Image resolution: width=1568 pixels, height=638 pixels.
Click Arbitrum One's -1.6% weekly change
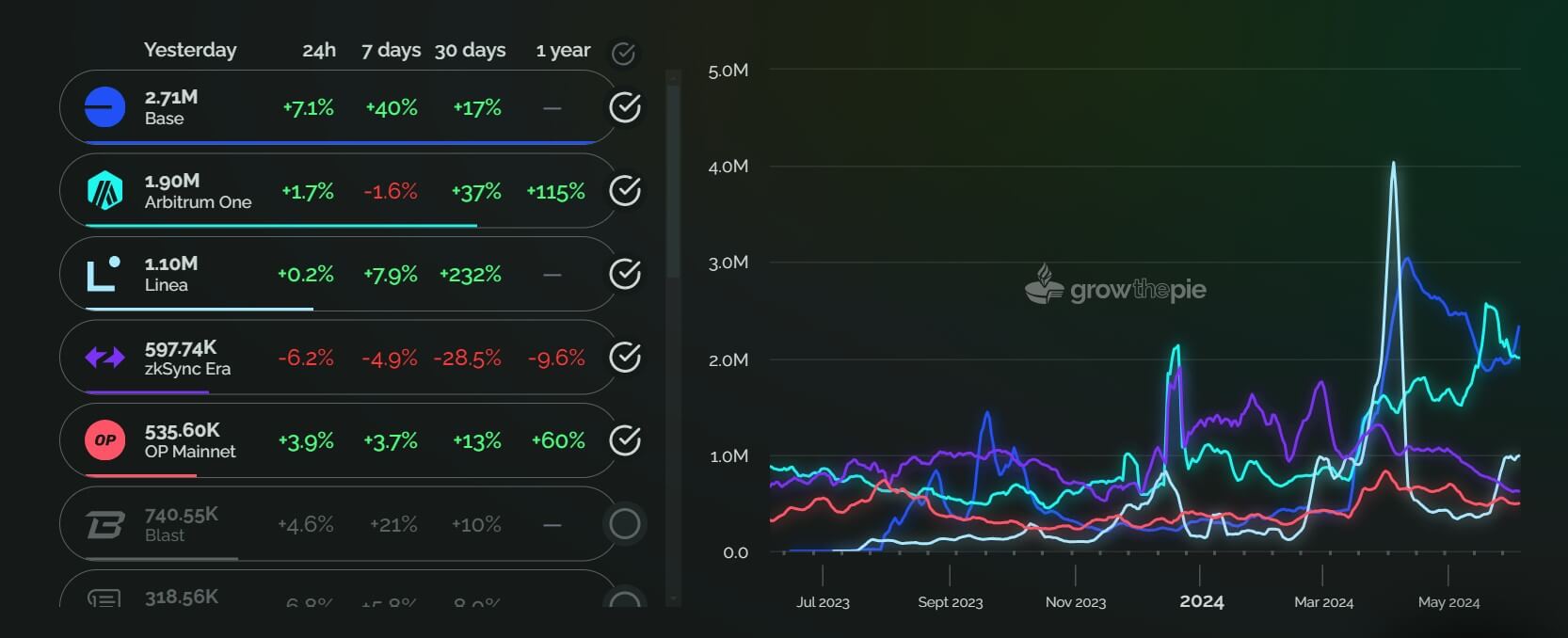click(391, 192)
